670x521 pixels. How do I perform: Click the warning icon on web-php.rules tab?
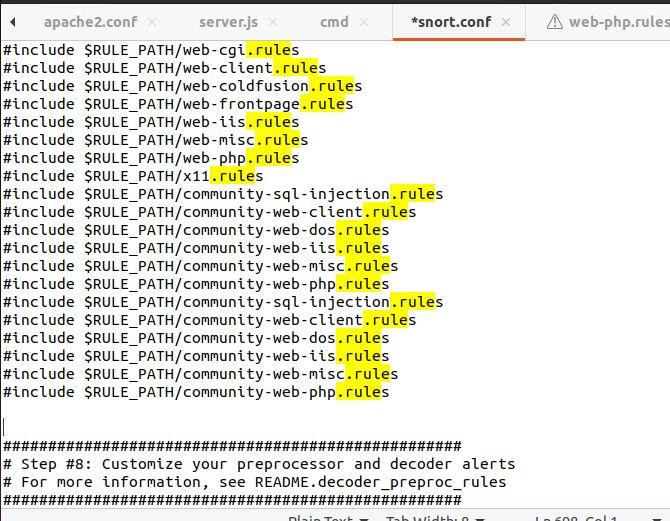pyautogui.click(x=555, y=21)
